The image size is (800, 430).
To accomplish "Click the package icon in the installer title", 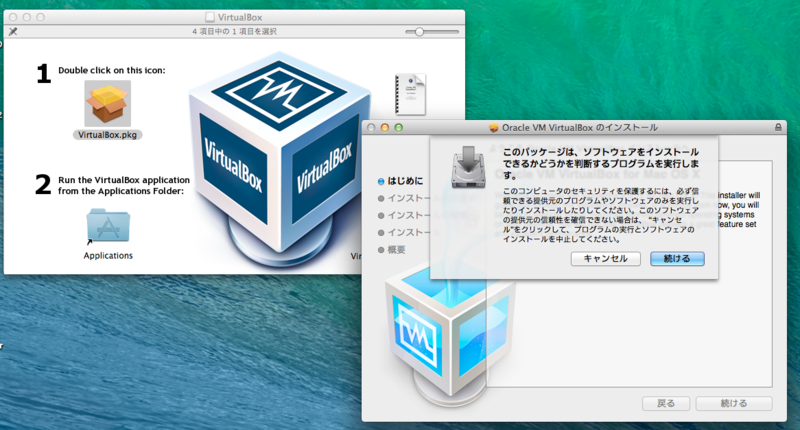I will [493, 128].
